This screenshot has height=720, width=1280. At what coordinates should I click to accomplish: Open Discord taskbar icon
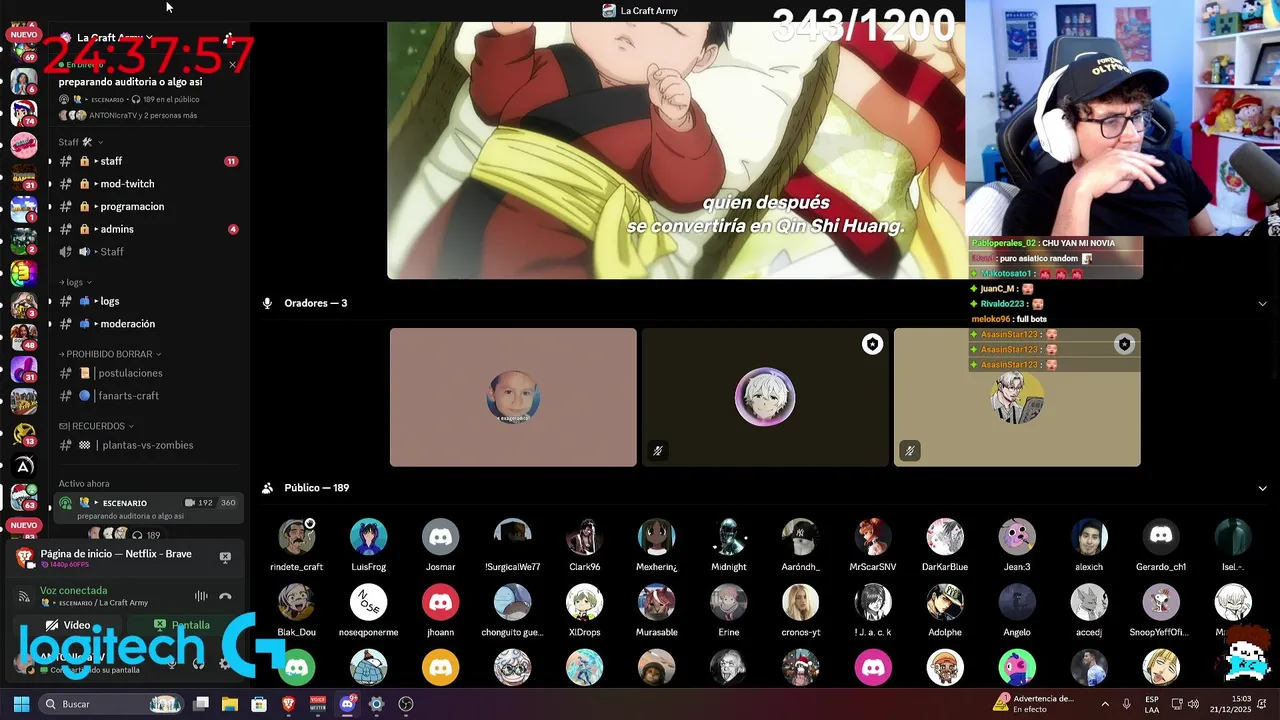click(347, 704)
